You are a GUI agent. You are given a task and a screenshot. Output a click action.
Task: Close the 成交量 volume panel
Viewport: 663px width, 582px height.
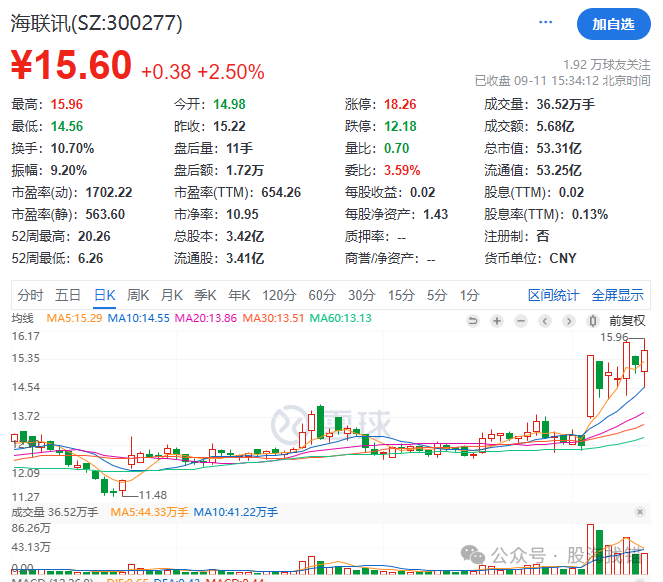coord(640,512)
